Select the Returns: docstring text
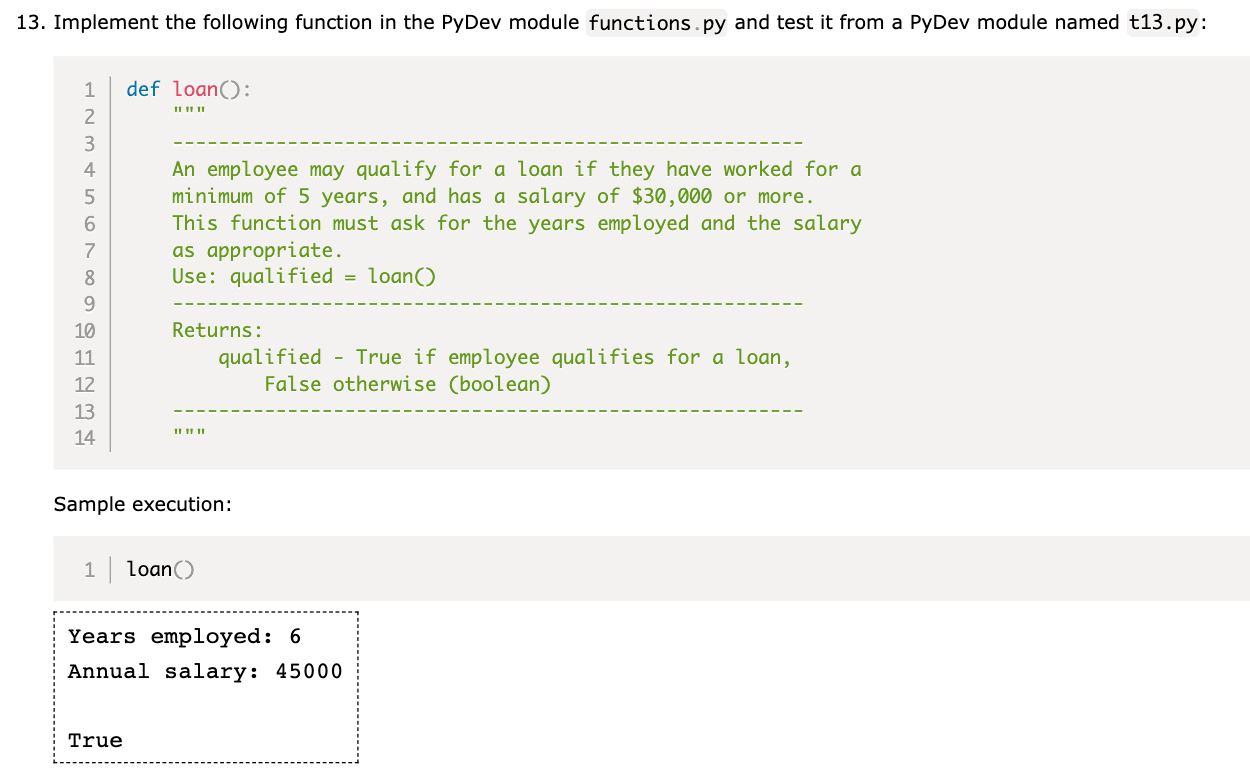Image resolution: width=1250 pixels, height=782 pixels. (x=218, y=330)
